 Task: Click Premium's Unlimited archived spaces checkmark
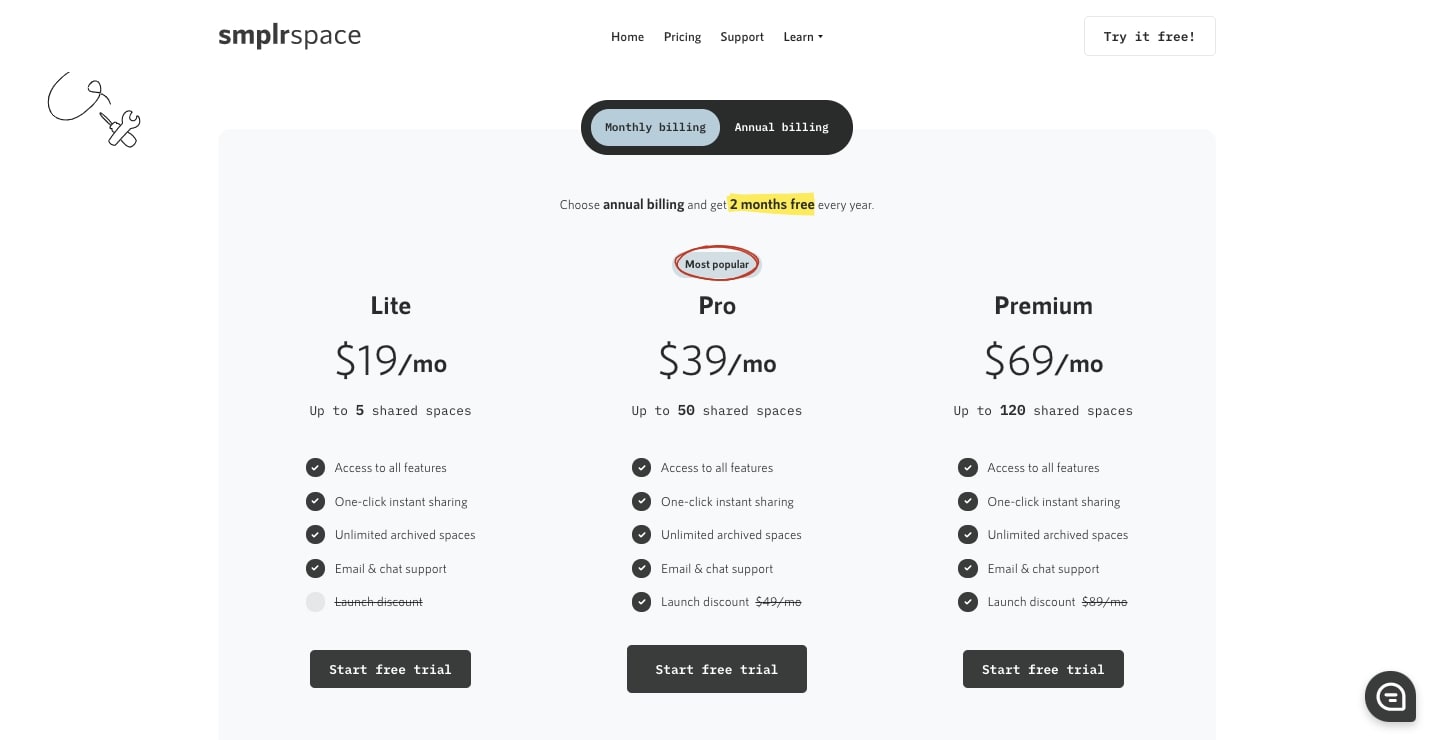tap(967, 535)
